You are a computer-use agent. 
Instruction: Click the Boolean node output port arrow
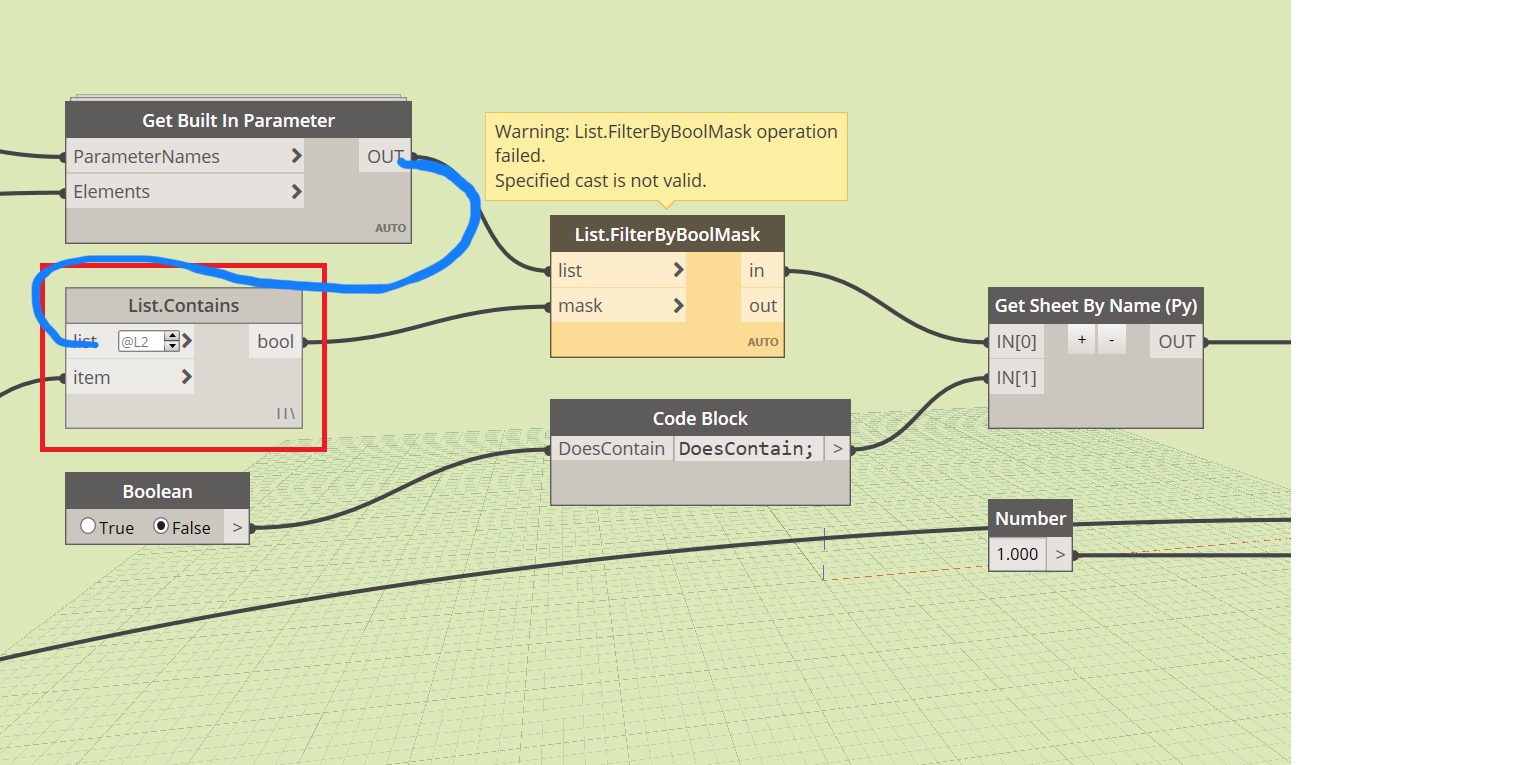[x=236, y=527]
